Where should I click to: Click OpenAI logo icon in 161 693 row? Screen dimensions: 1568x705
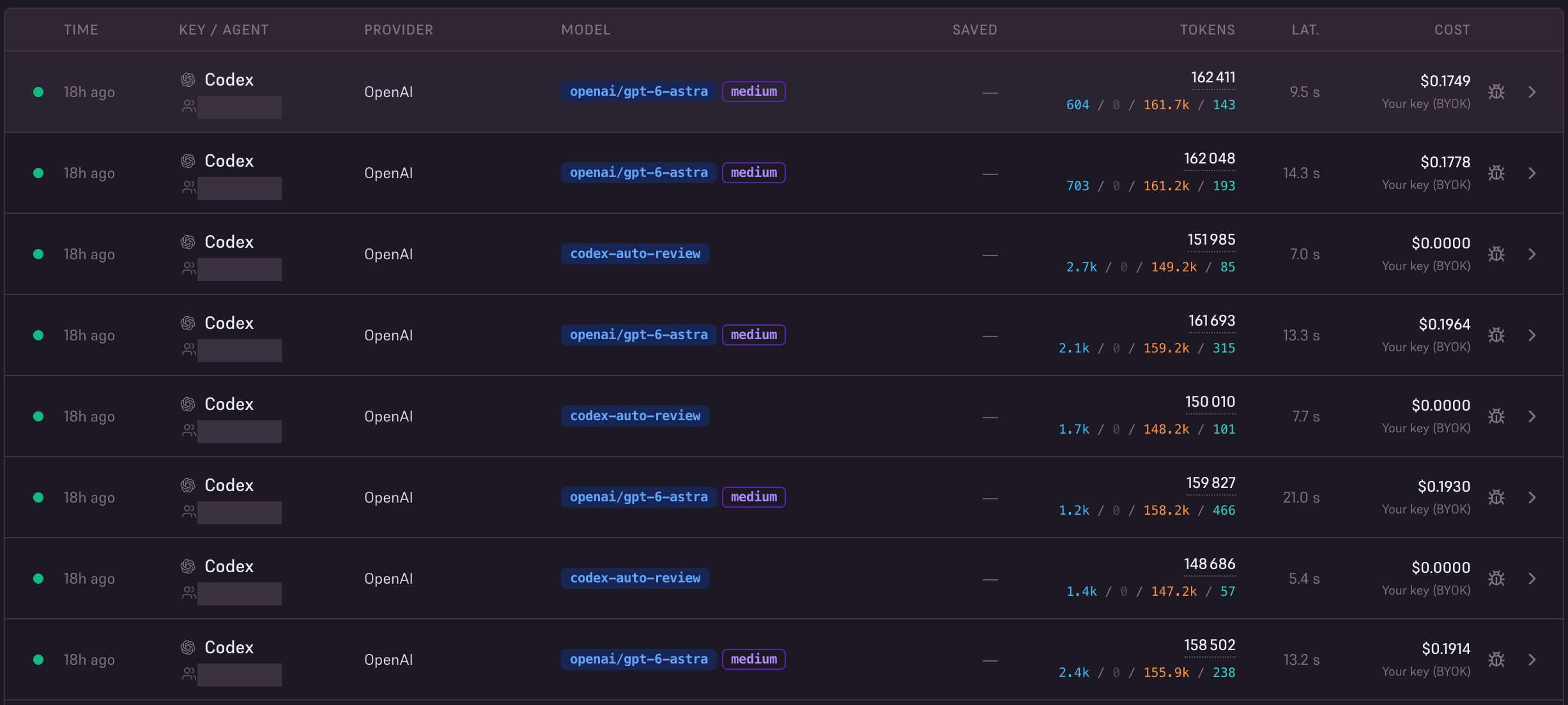pyautogui.click(x=188, y=323)
